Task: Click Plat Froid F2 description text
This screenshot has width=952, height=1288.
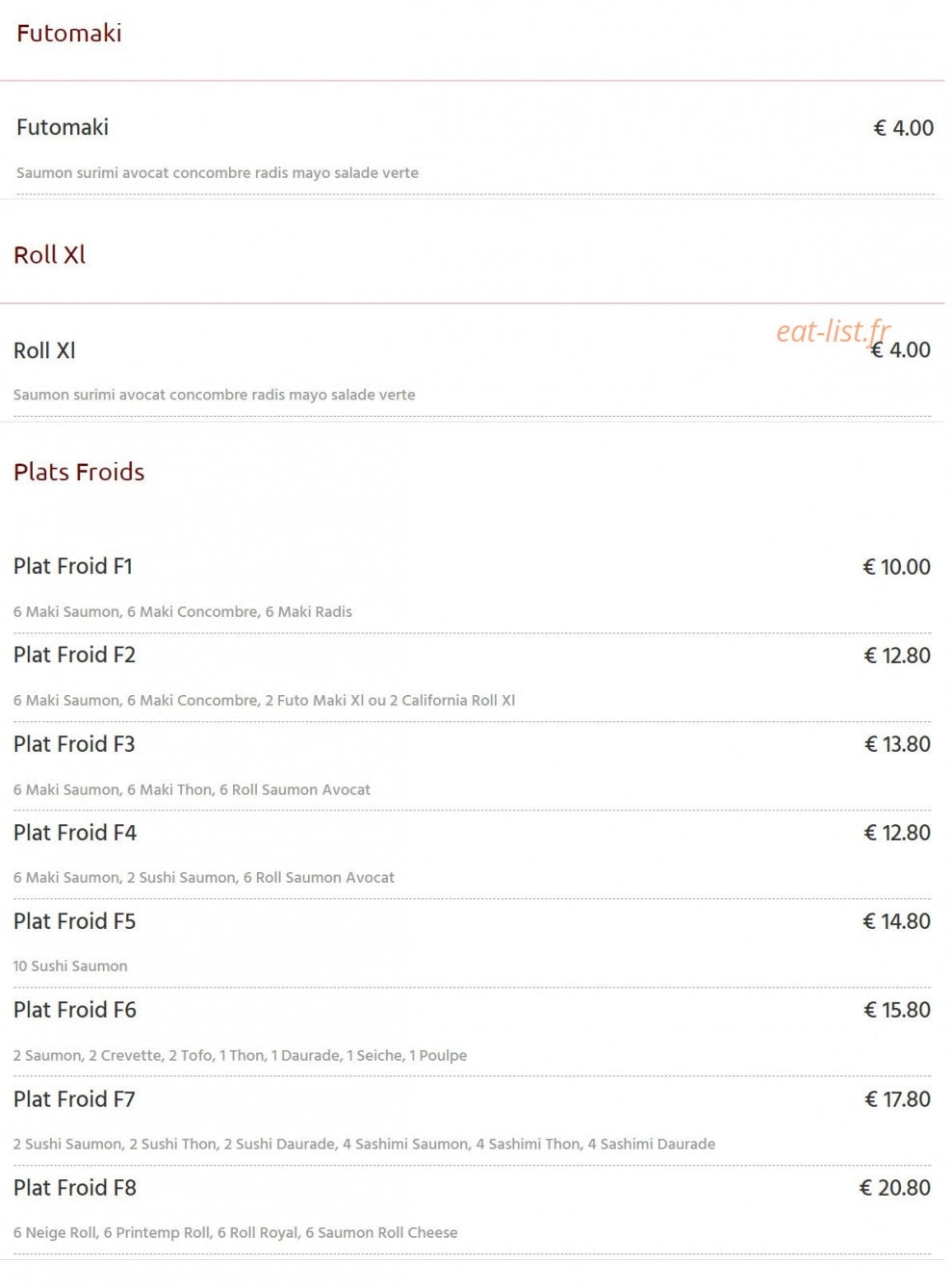Action: [265, 701]
